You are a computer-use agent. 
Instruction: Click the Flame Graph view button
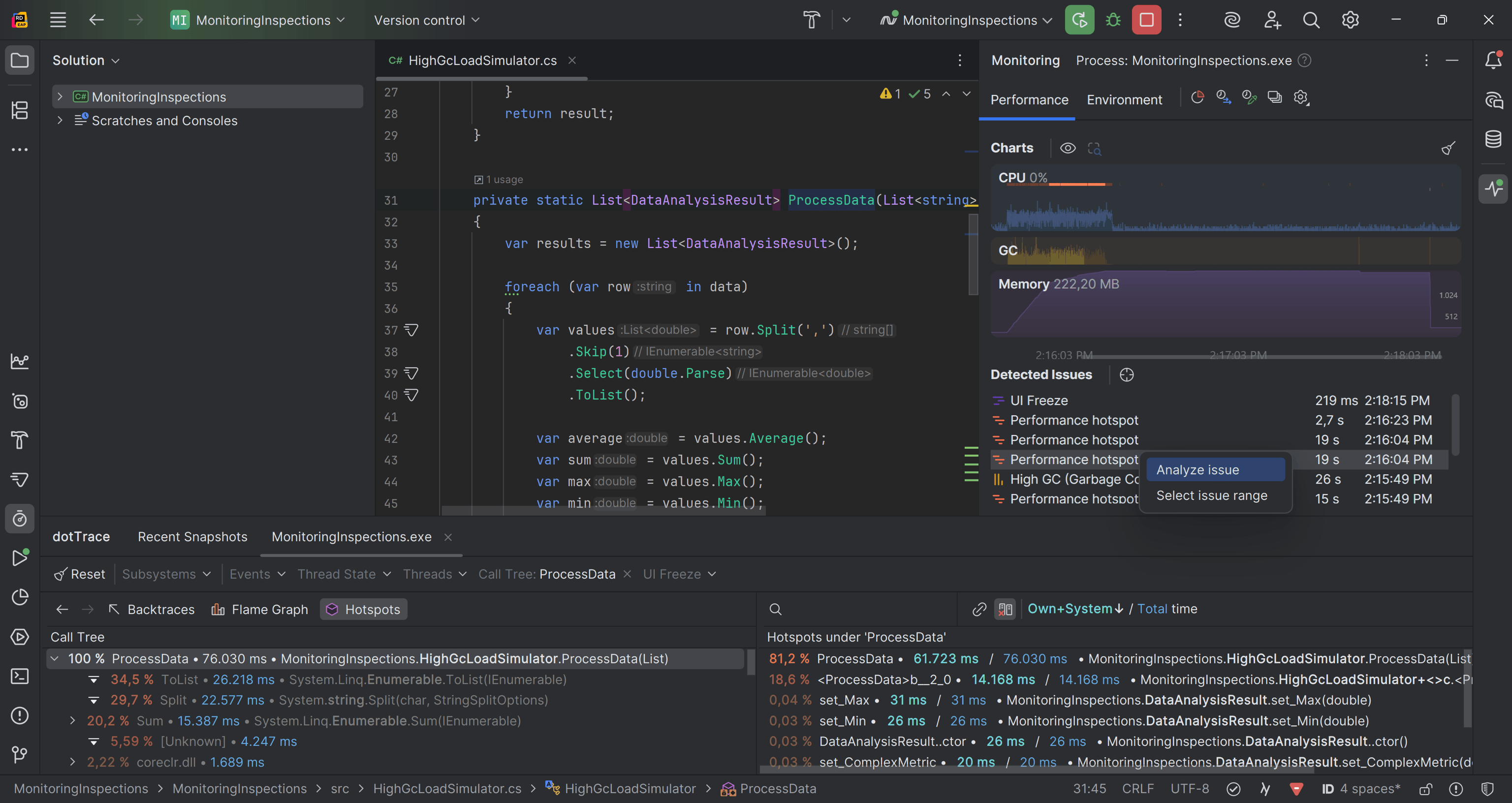pyautogui.click(x=259, y=609)
